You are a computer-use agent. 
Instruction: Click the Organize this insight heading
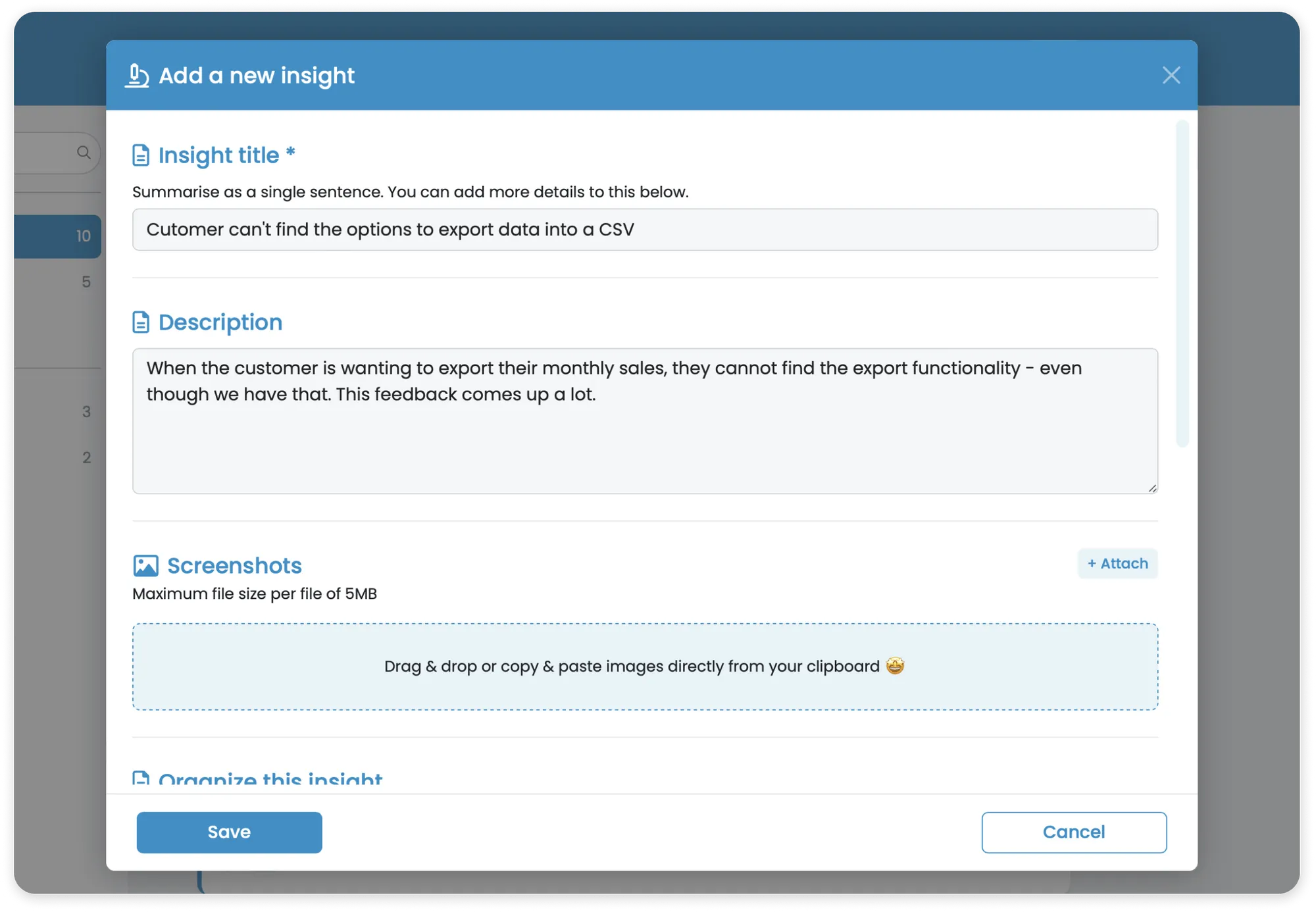270,778
